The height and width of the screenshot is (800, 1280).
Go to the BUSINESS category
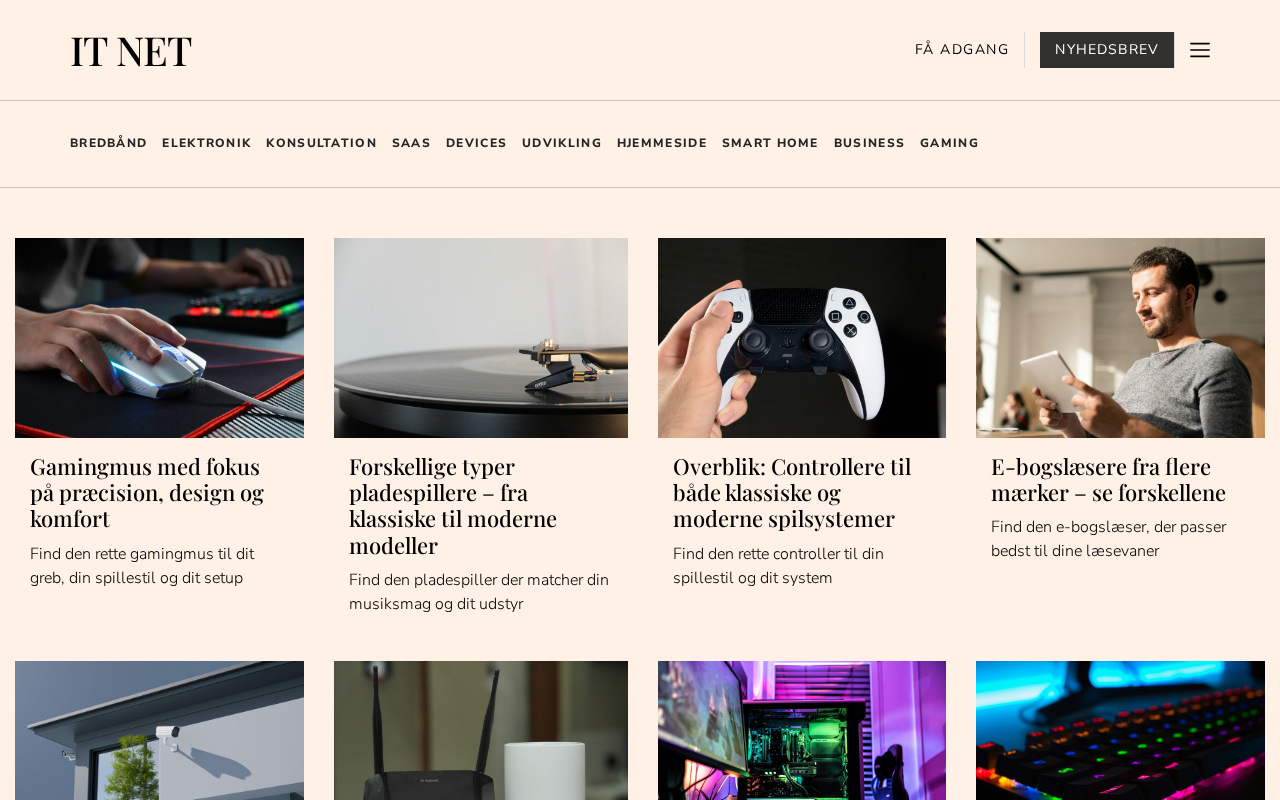869,143
